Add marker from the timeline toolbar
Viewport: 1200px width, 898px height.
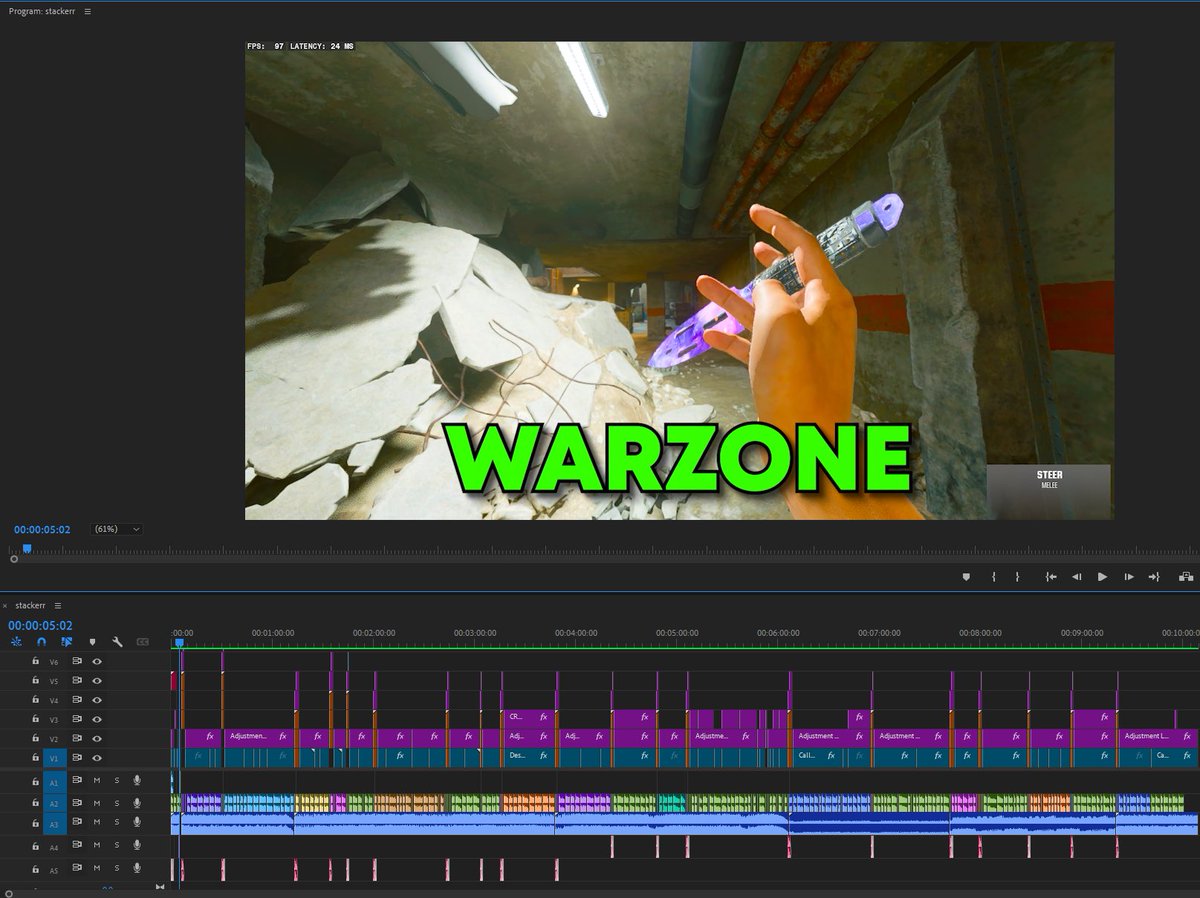point(92,642)
